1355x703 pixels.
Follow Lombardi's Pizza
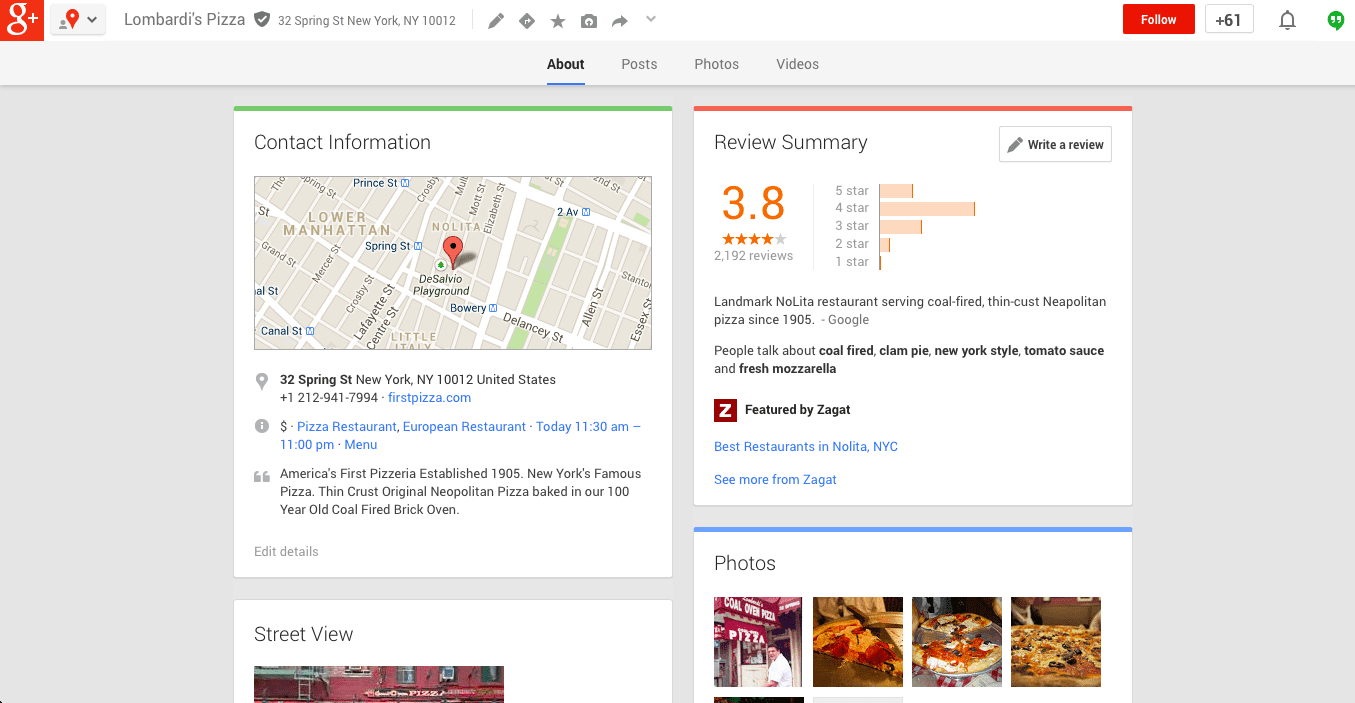click(1158, 20)
